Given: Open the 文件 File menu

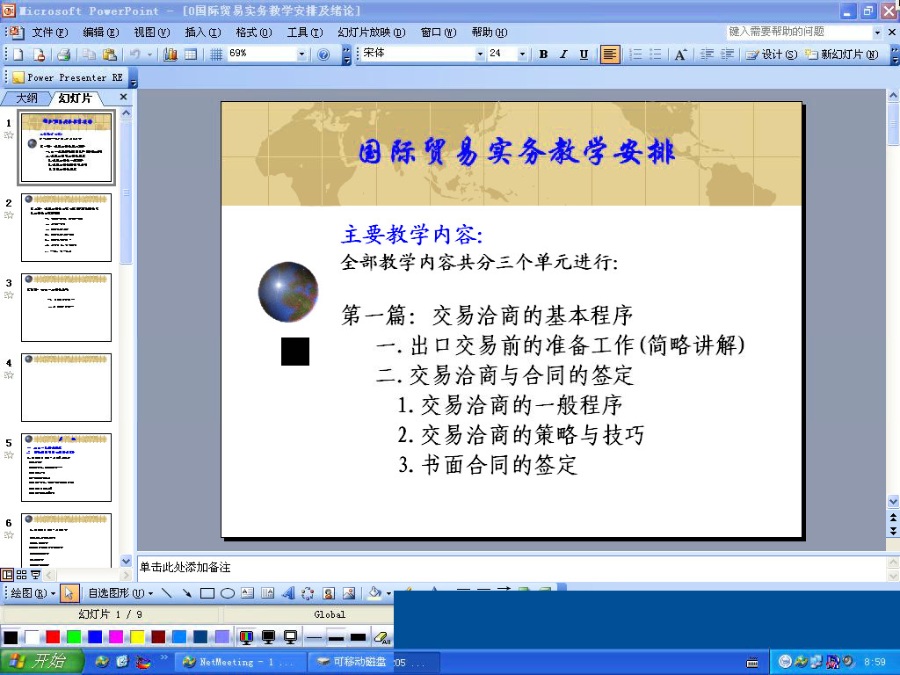Looking at the screenshot, I should coord(49,32).
